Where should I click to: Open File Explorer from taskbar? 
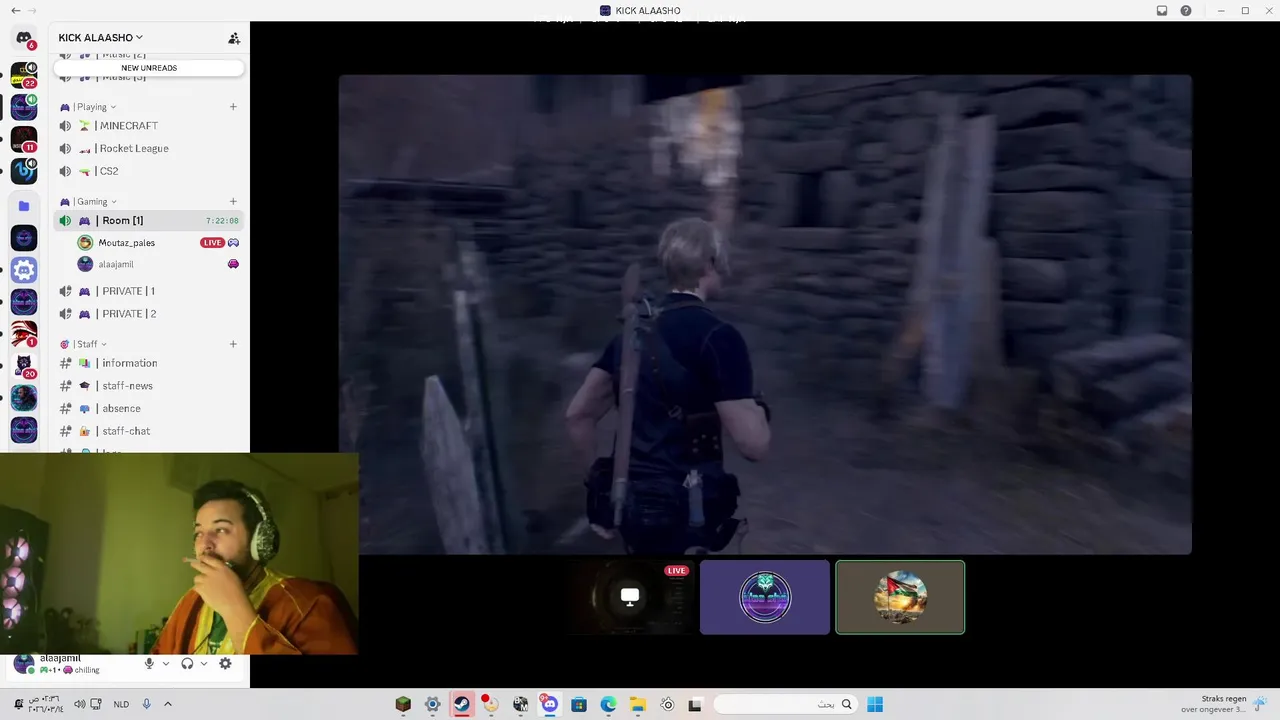tap(637, 704)
